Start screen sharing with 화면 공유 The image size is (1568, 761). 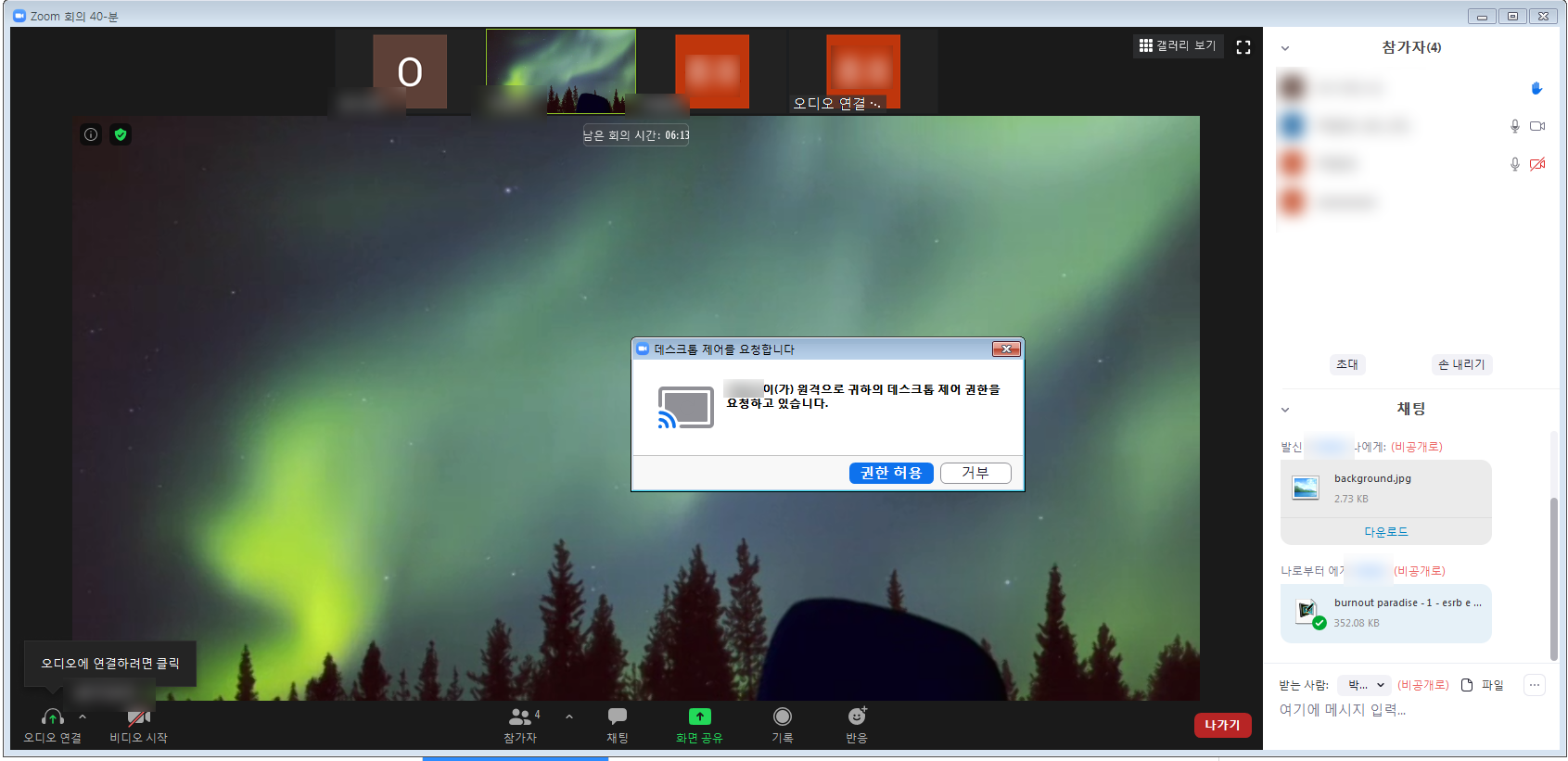pos(699,726)
